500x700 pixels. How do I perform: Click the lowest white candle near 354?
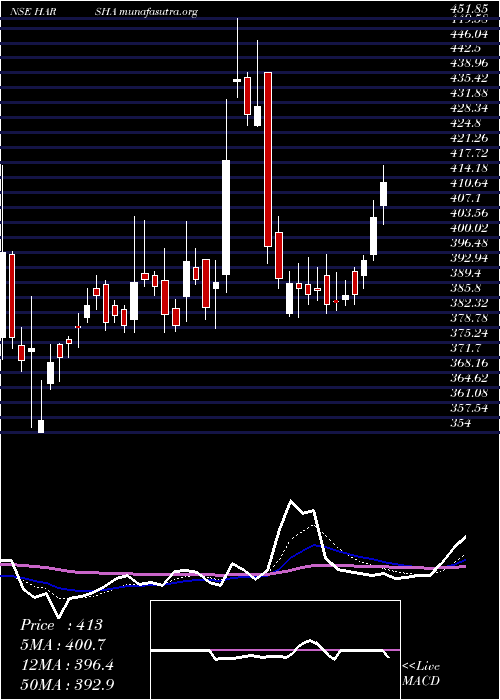[x=41, y=426]
